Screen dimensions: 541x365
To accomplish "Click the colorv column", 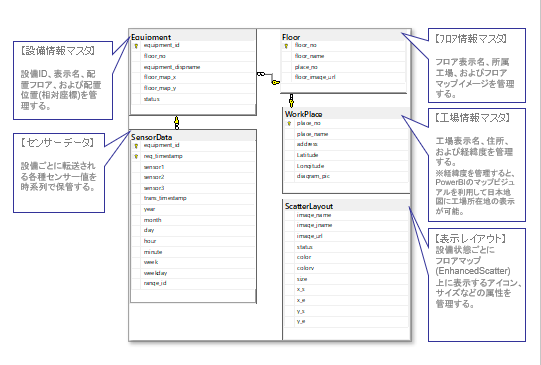I will [x=305, y=268].
